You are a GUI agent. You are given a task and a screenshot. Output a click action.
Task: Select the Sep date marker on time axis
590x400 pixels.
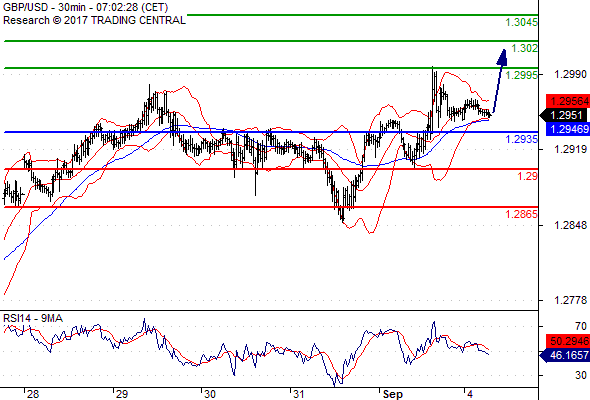point(393,394)
